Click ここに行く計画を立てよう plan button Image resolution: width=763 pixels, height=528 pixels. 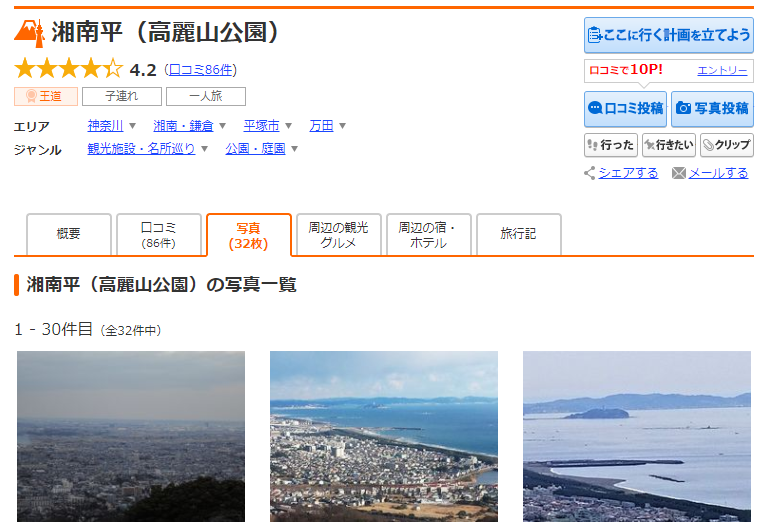coord(669,35)
